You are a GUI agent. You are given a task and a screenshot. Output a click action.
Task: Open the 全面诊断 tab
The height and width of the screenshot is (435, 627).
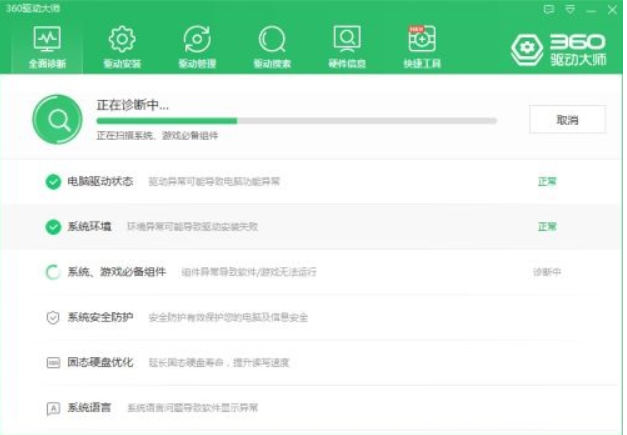coord(47,47)
